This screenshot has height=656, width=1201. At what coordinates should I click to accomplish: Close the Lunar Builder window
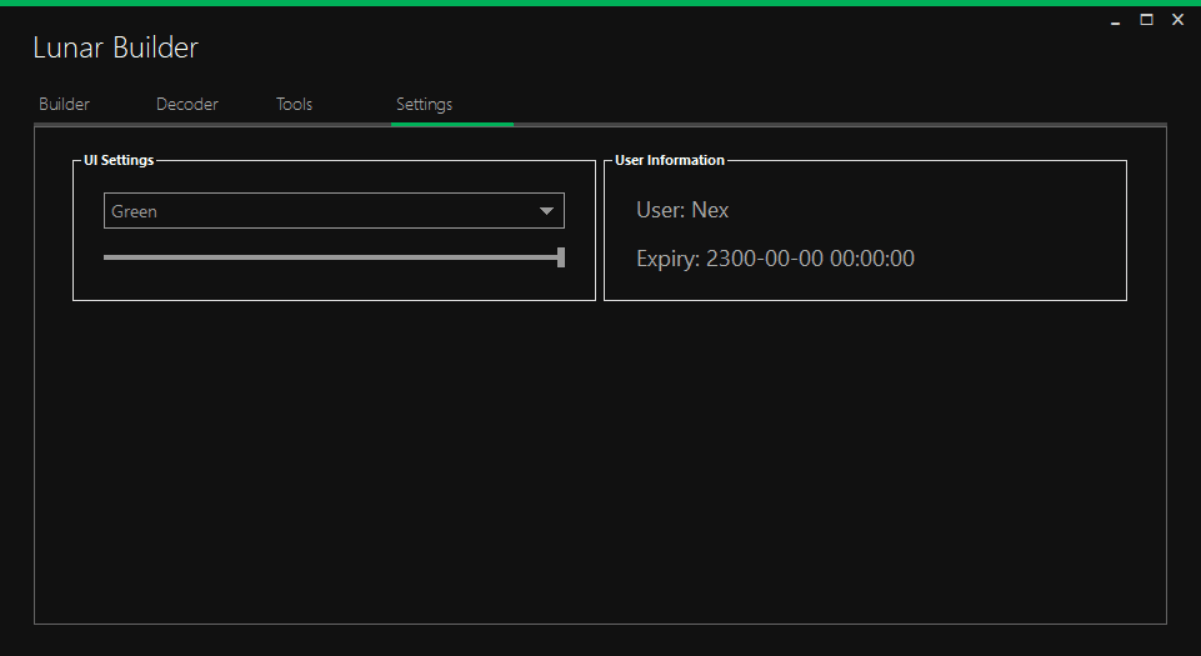pyautogui.click(x=1177, y=19)
